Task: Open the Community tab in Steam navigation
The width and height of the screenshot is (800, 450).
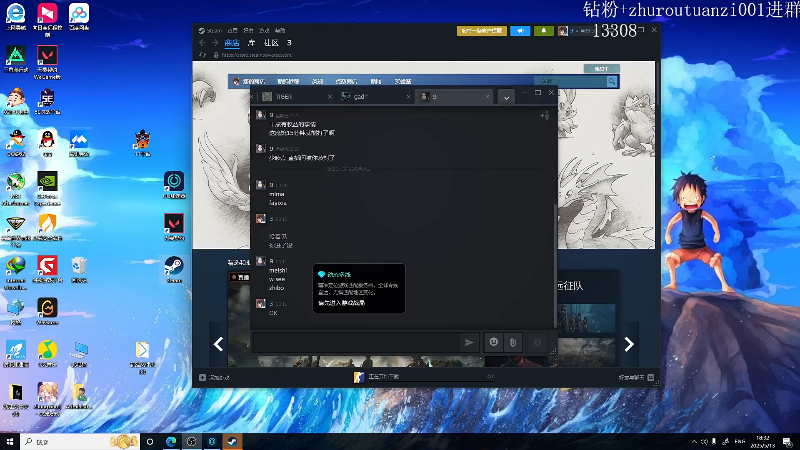Action: 271,43
